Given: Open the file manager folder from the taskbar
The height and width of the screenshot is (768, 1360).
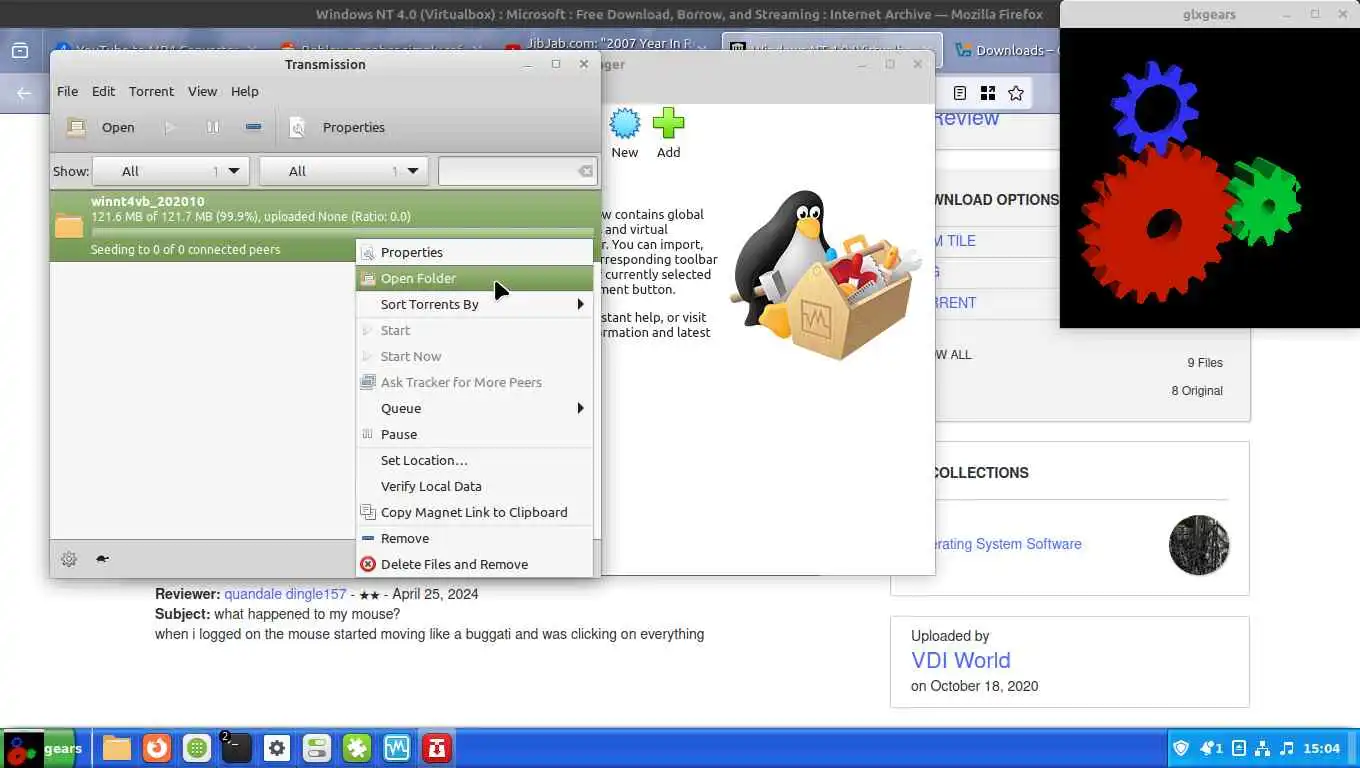Looking at the screenshot, I should [117, 748].
